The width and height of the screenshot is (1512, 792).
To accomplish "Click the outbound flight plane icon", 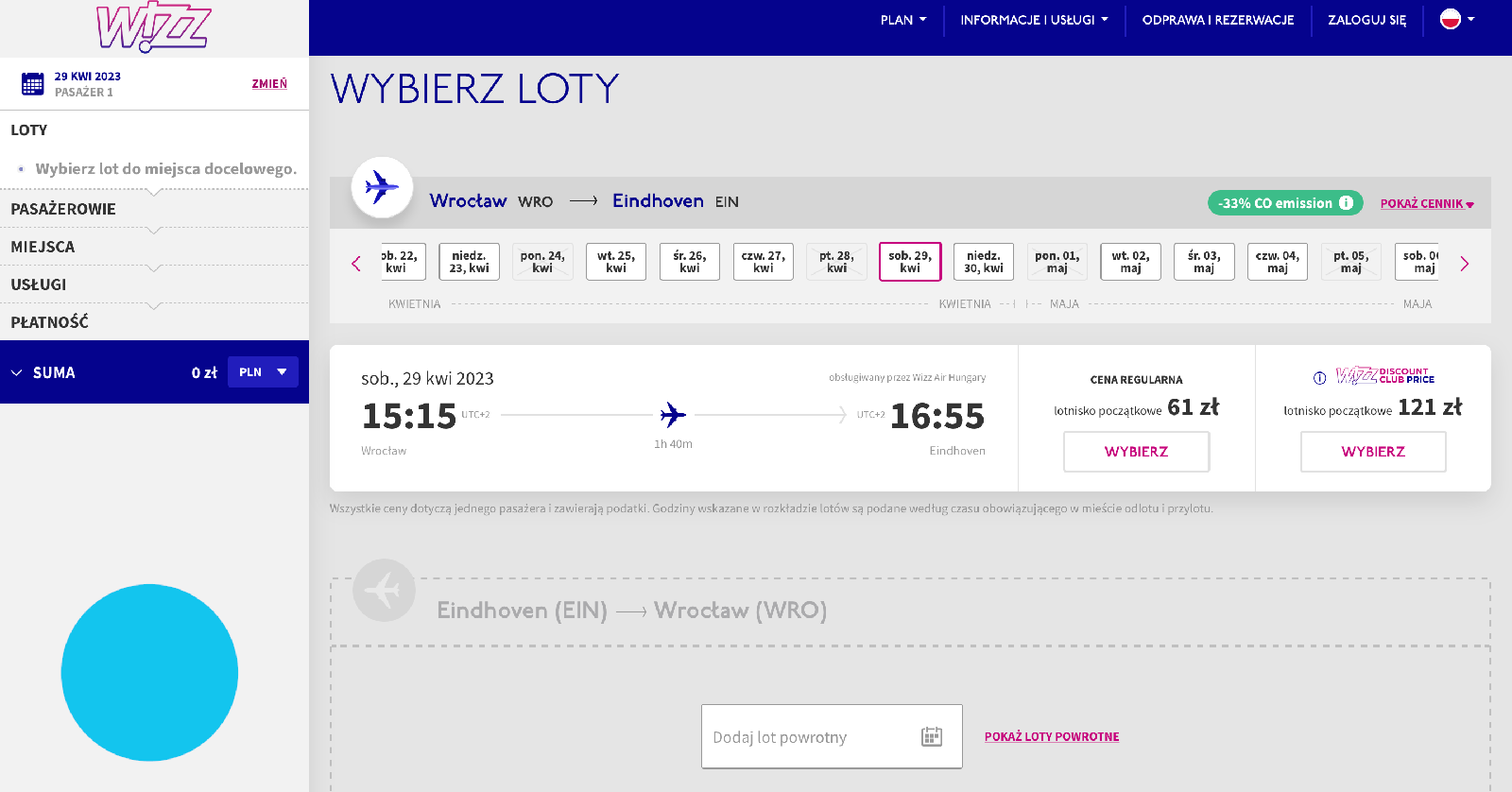I will click(382, 187).
